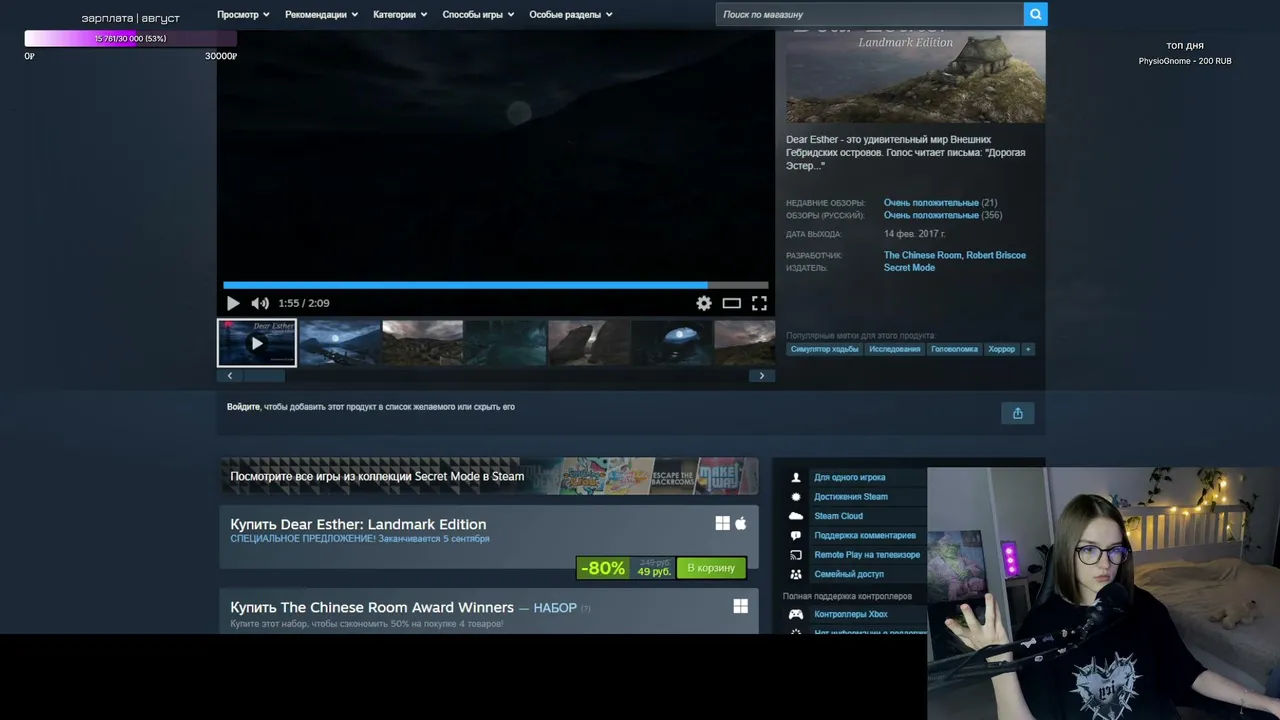
Task: Select the Dear Esther trailer thumbnail
Action: coord(257,343)
